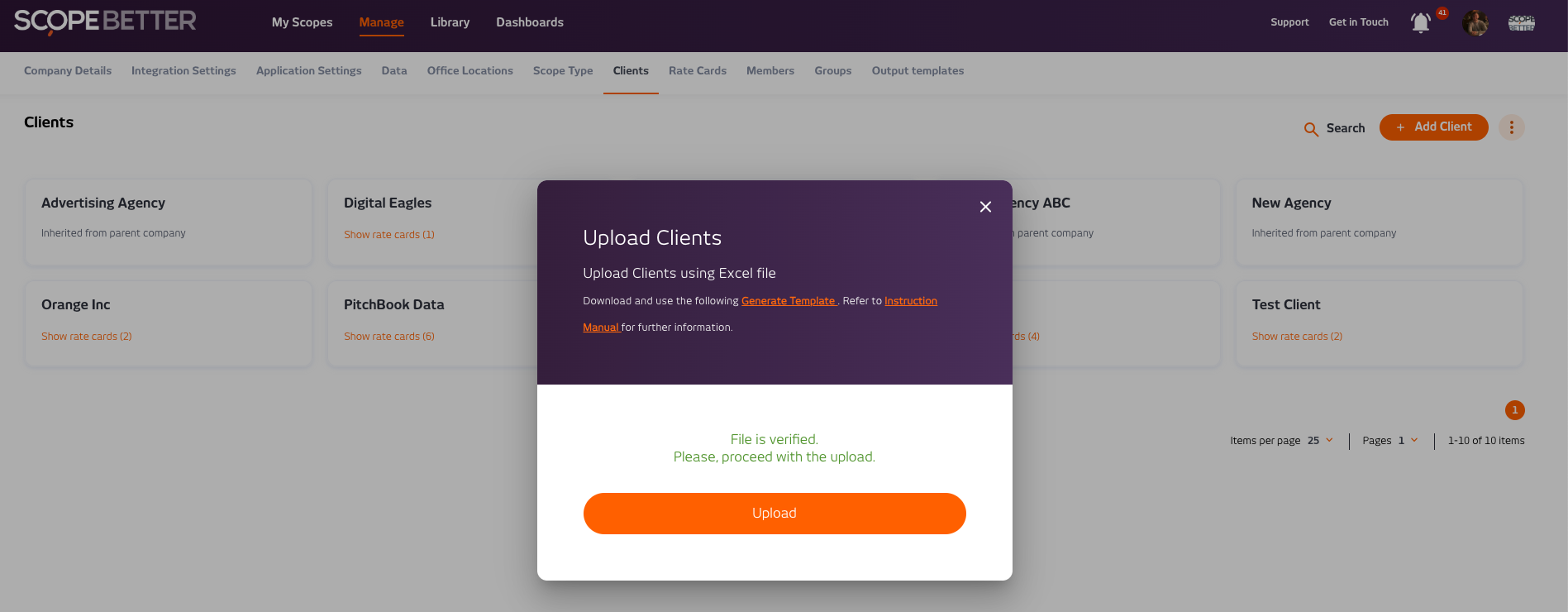This screenshot has width=1568, height=612.
Task: Open the Generate Template link
Action: [x=789, y=301]
